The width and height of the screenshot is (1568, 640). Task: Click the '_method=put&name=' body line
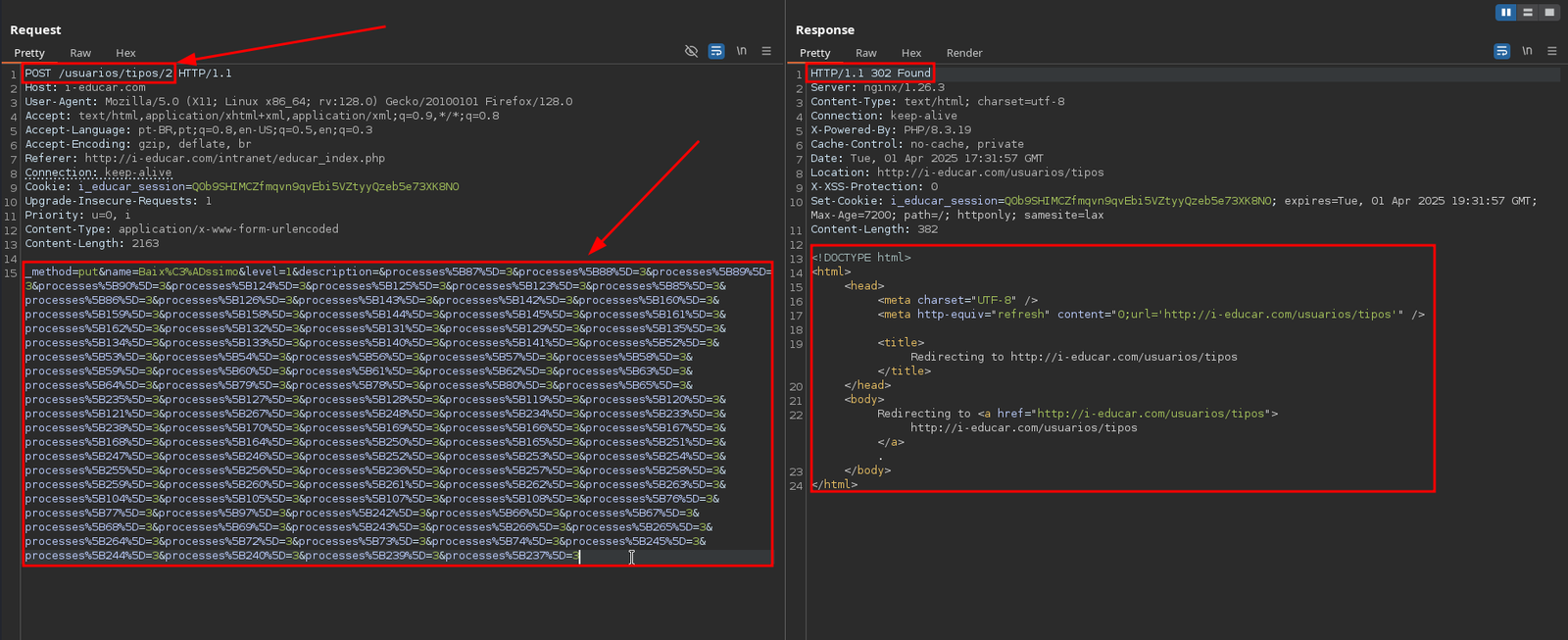point(398,271)
